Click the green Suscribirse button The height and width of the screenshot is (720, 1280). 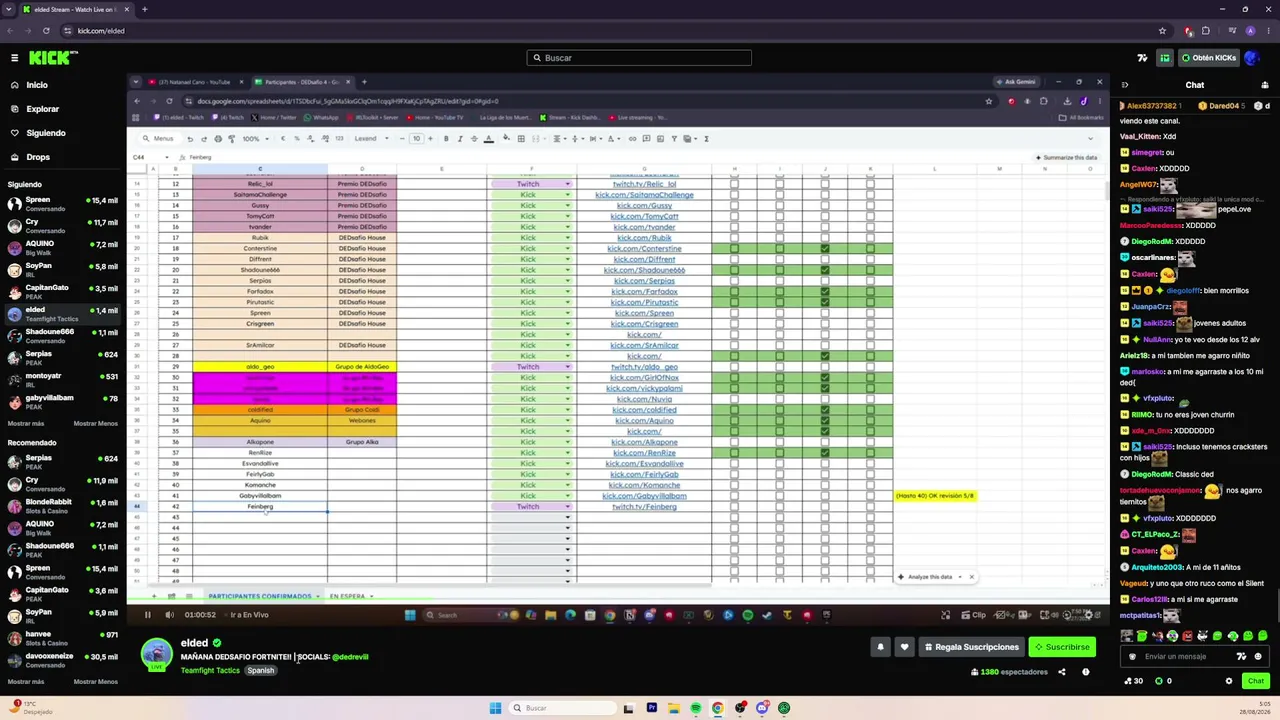(x=1062, y=647)
